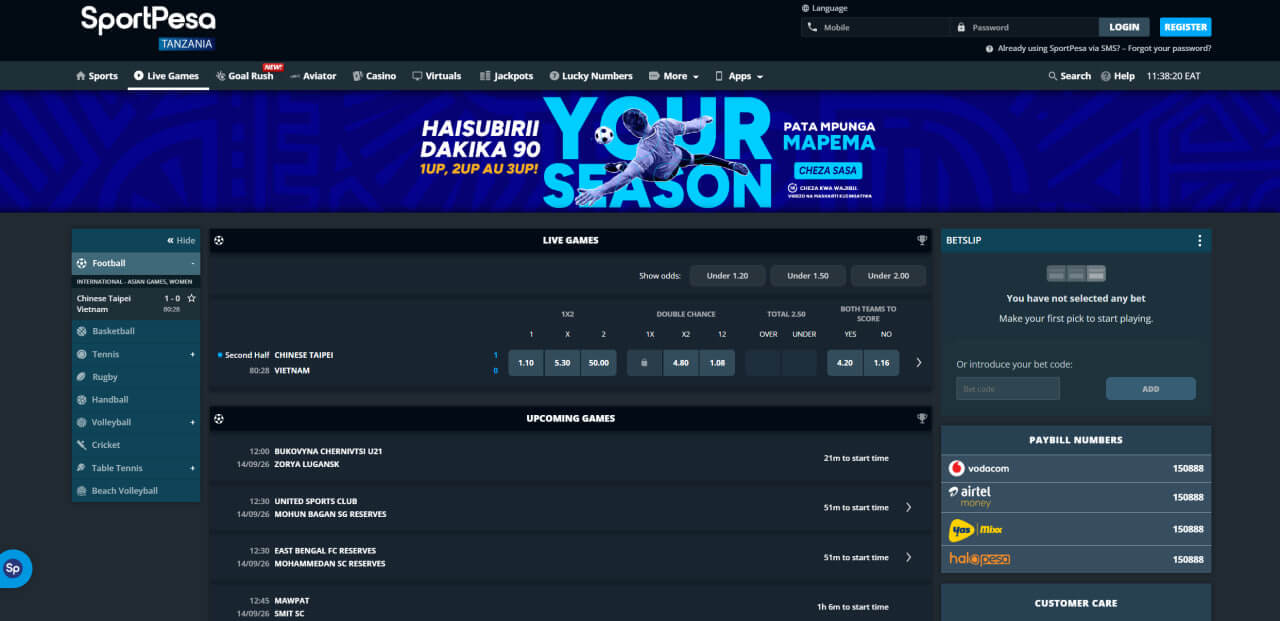Expand East Bengal FC Reserves match arrow

[908, 557]
